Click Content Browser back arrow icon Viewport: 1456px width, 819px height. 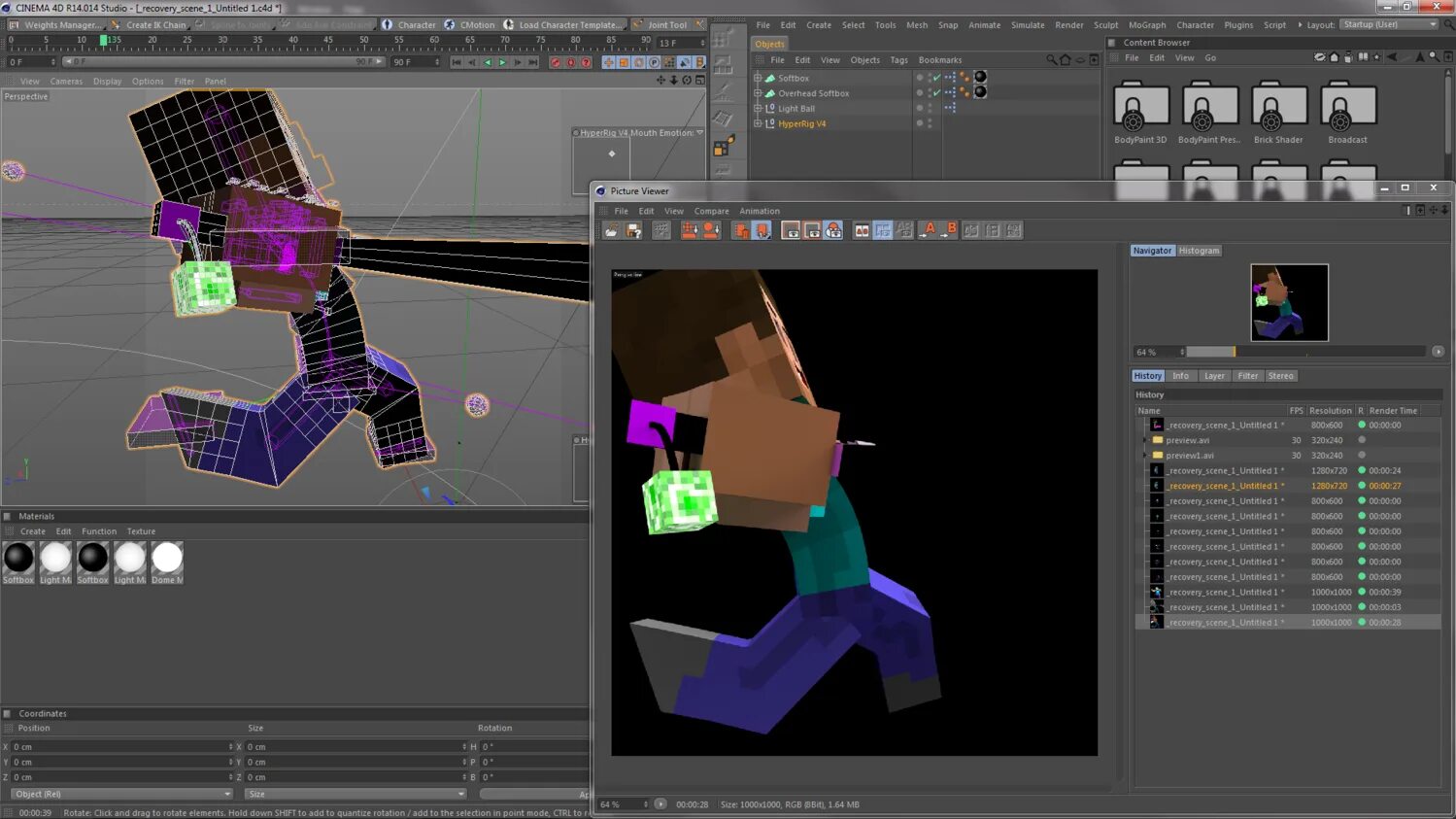1392,57
